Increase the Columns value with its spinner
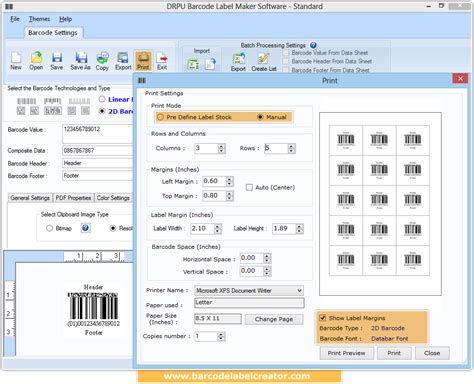Screen dimensions: 474x384 pyautogui.click(x=222, y=146)
